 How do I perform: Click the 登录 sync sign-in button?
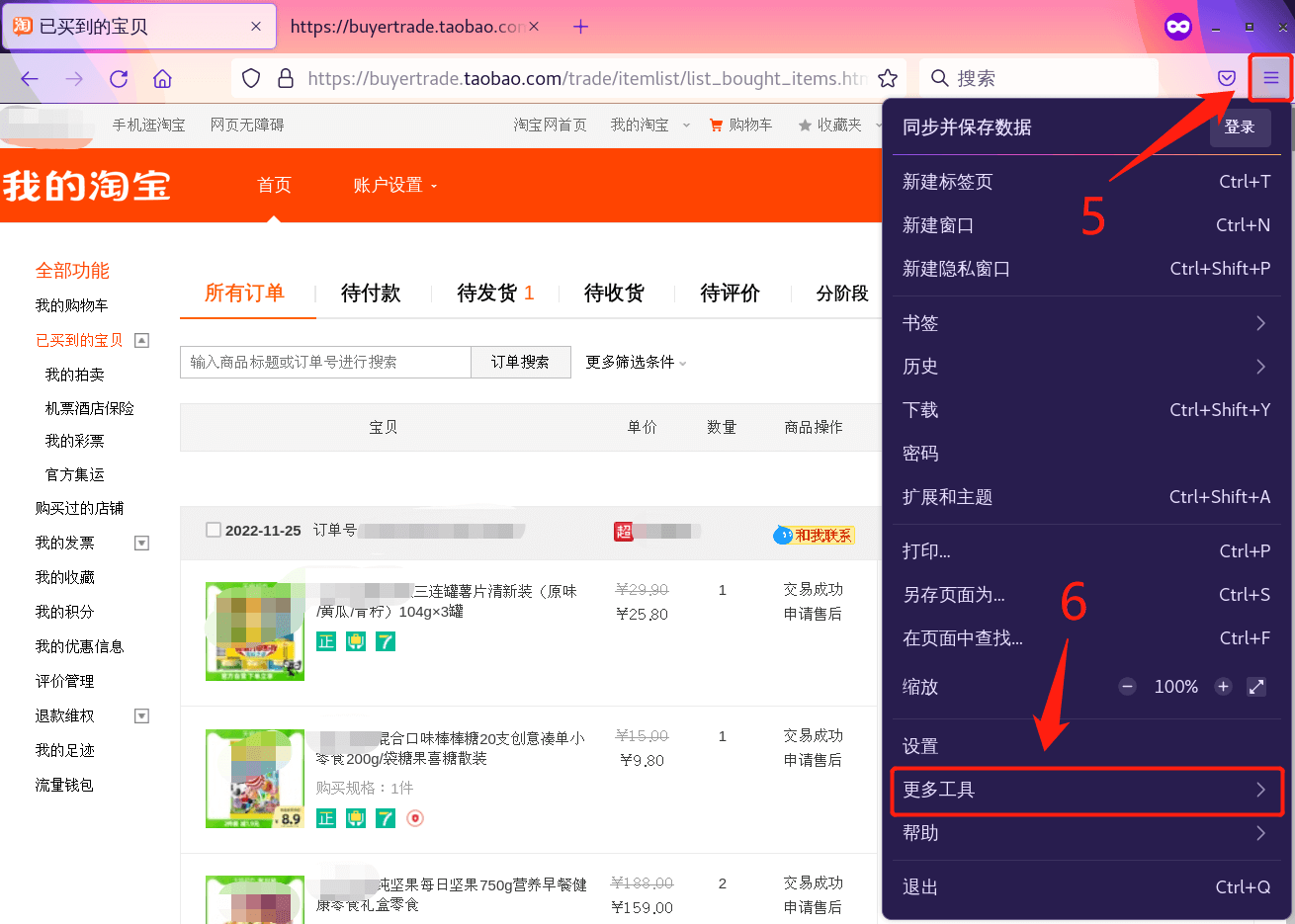(x=1240, y=126)
